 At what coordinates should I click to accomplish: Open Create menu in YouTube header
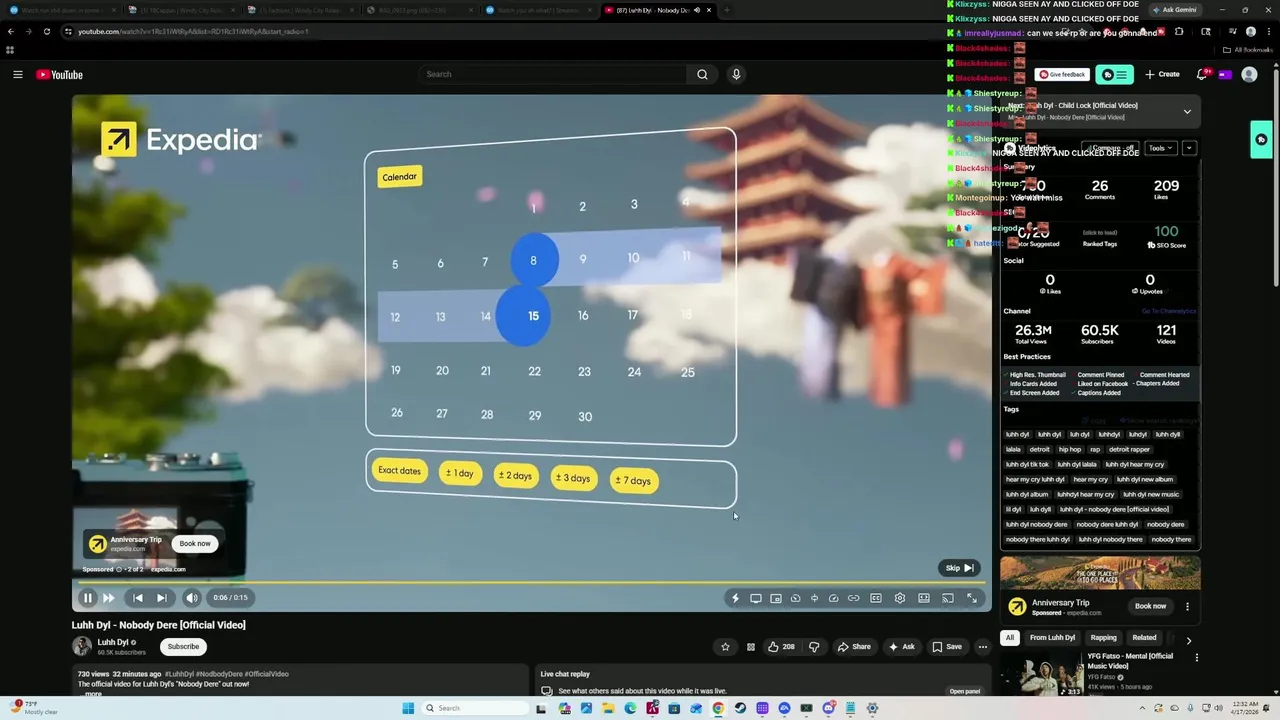coord(1162,74)
